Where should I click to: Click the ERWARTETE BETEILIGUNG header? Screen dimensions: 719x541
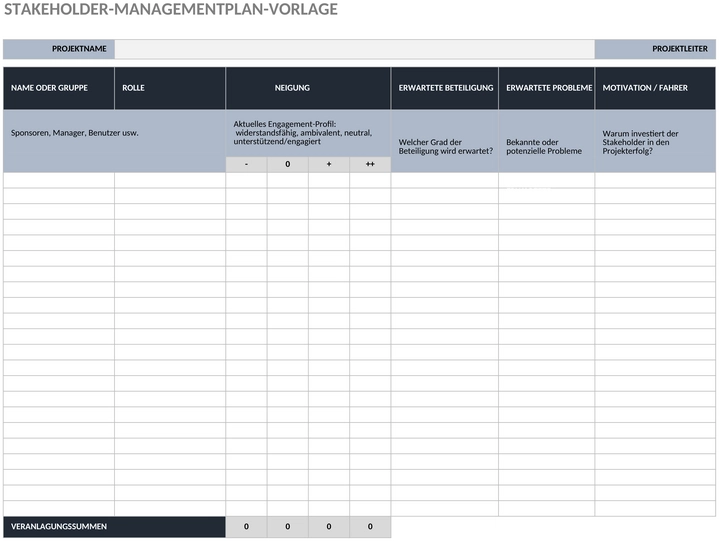[x=445, y=88]
